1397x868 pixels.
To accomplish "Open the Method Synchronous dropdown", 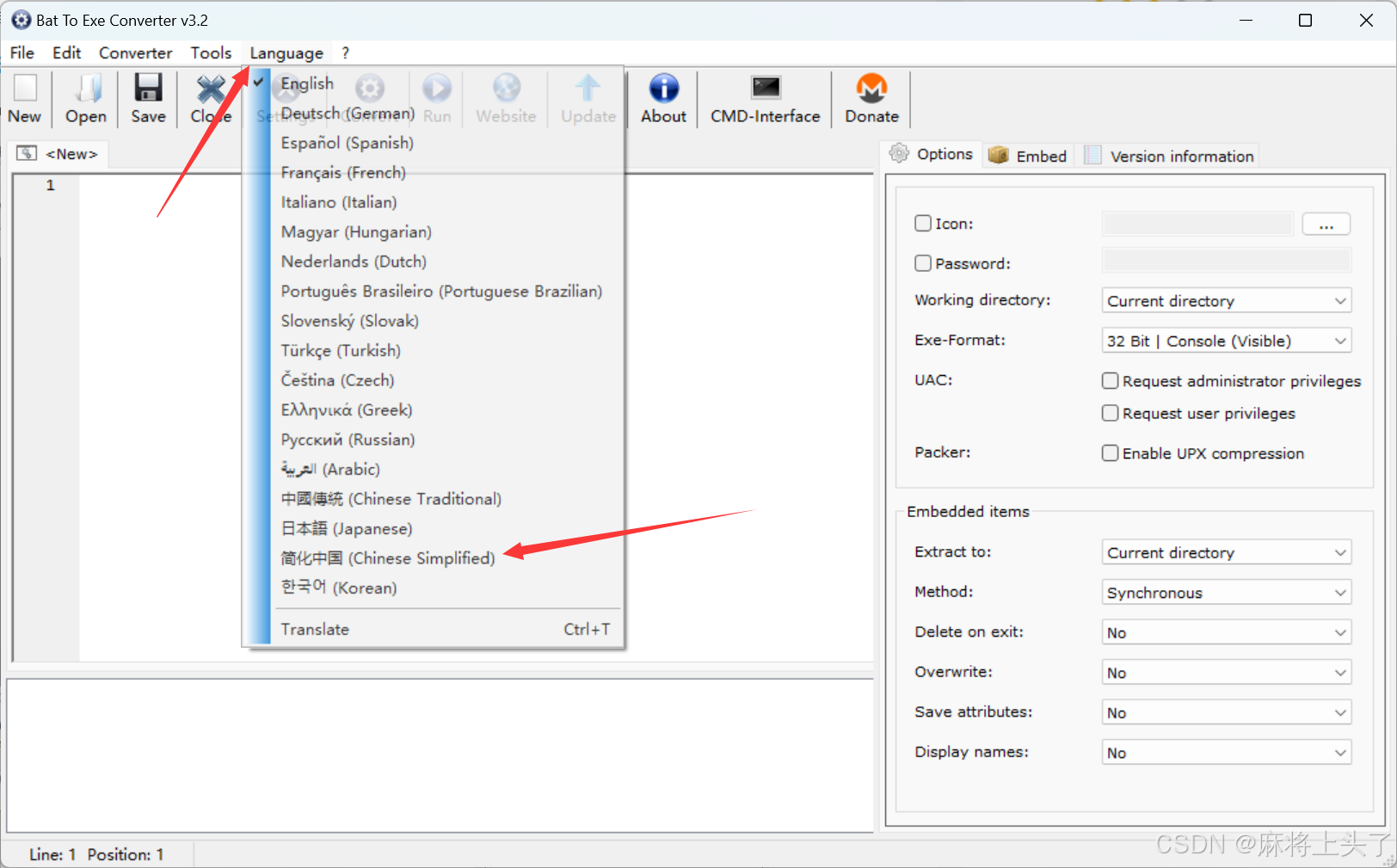I will (1227, 593).
